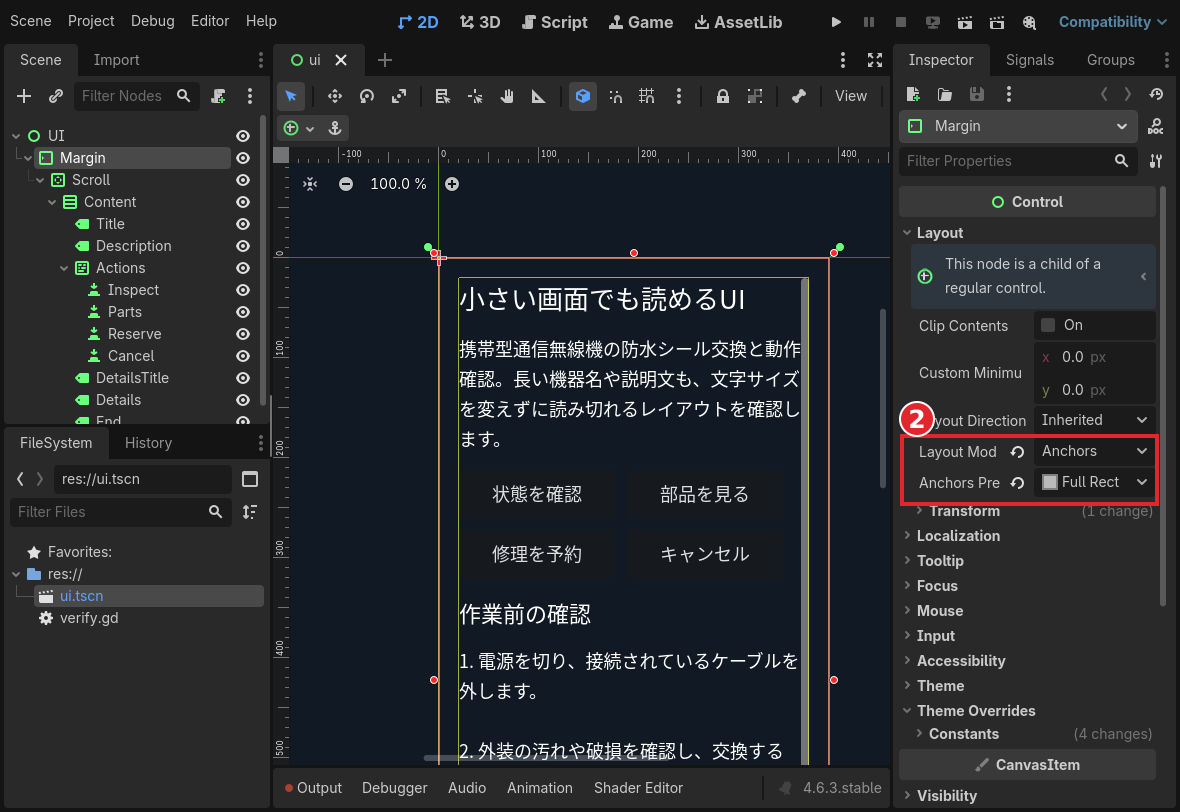1180x812 pixels.
Task: Switch to the History tab
Action: [148, 443]
